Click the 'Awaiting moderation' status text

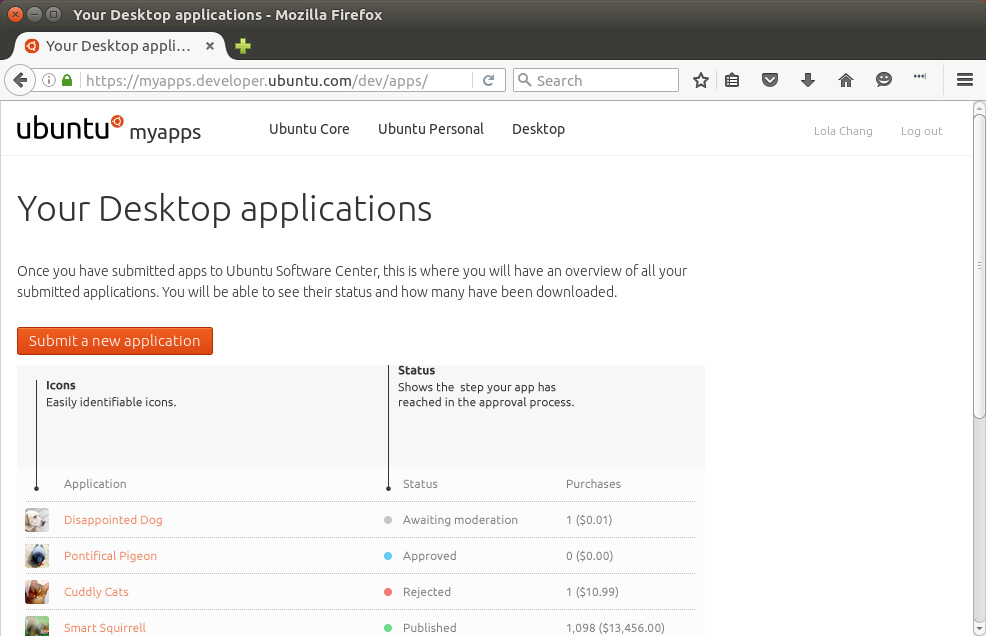point(460,520)
